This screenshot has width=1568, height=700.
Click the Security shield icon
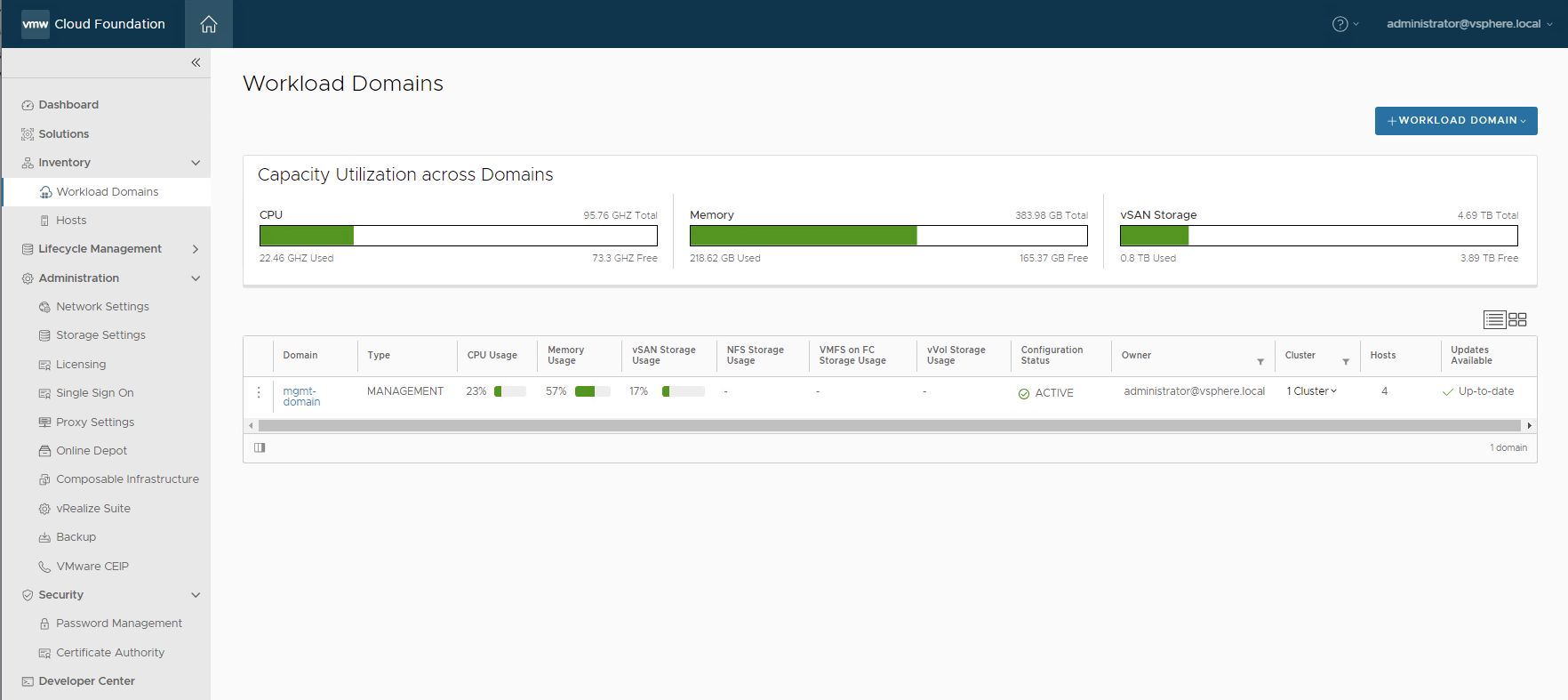click(x=28, y=595)
